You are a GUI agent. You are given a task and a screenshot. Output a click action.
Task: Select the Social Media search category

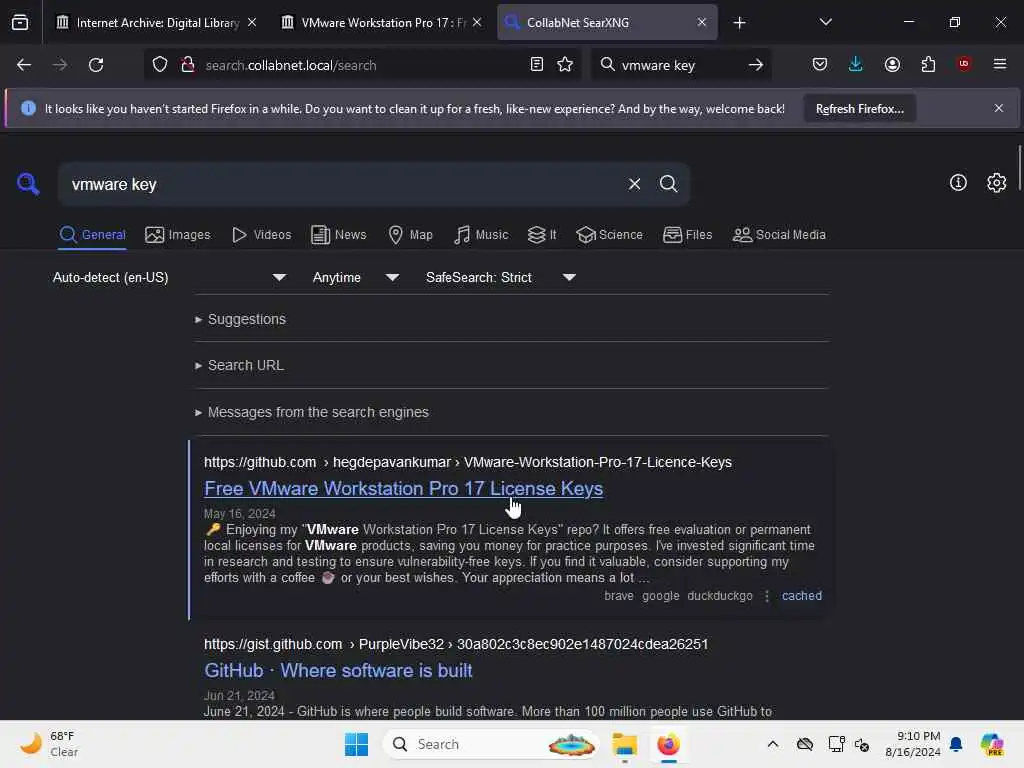779,234
